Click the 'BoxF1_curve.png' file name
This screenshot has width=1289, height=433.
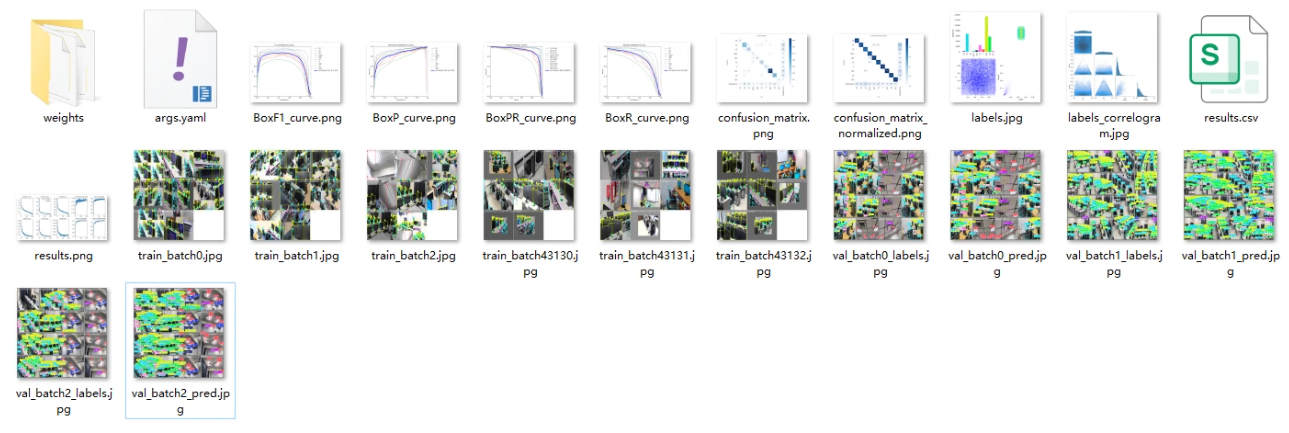tap(297, 118)
